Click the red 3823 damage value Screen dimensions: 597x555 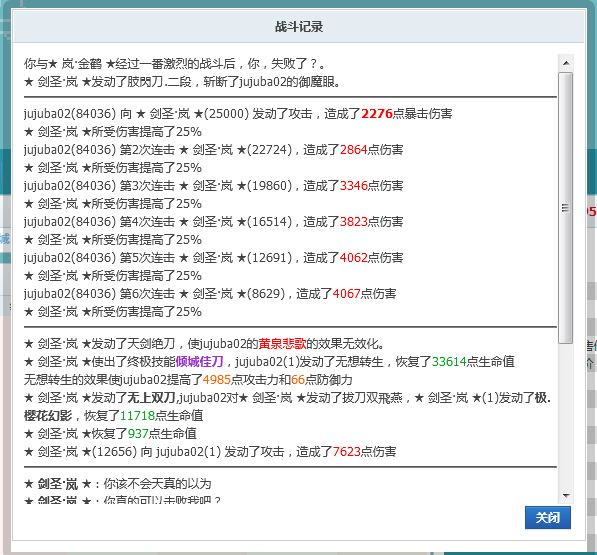coord(353,222)
